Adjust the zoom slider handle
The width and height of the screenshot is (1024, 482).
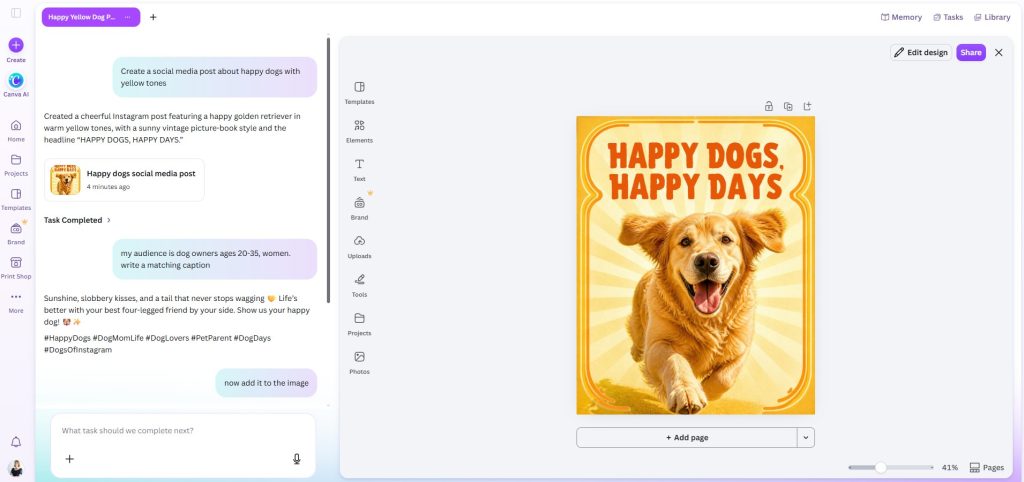[880, 468]
